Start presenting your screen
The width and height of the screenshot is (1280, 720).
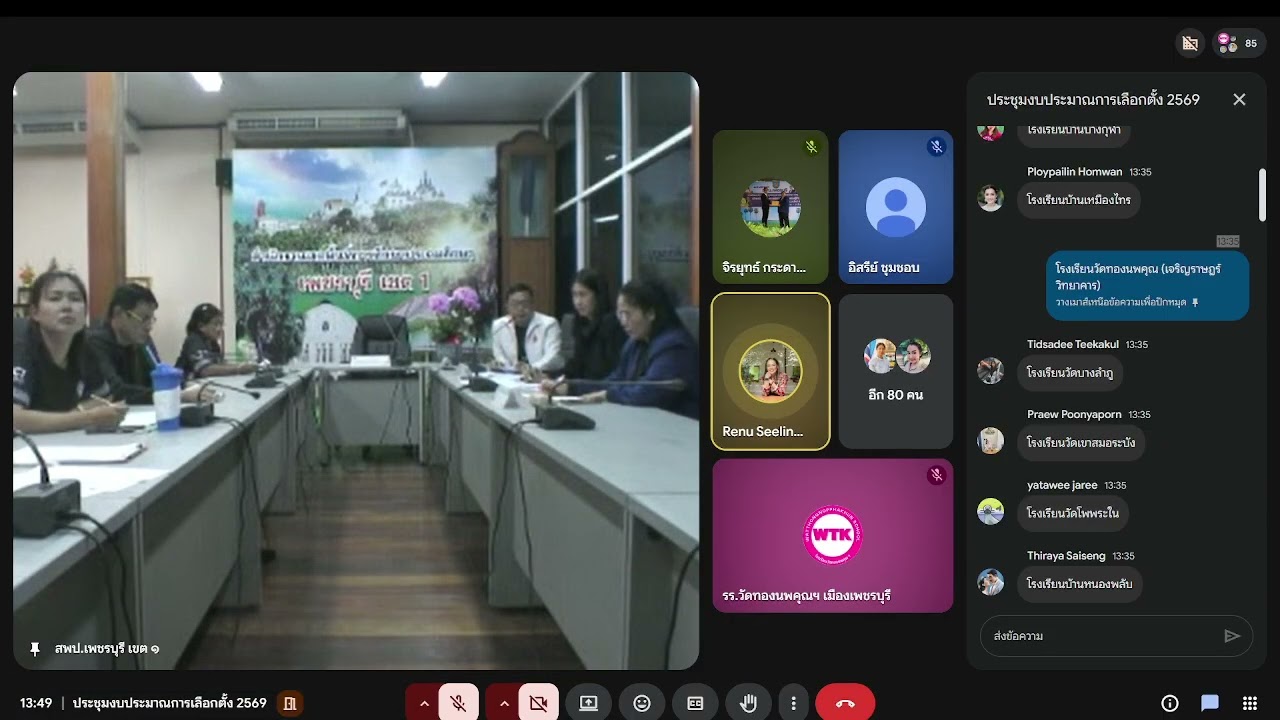click(589, 703)
